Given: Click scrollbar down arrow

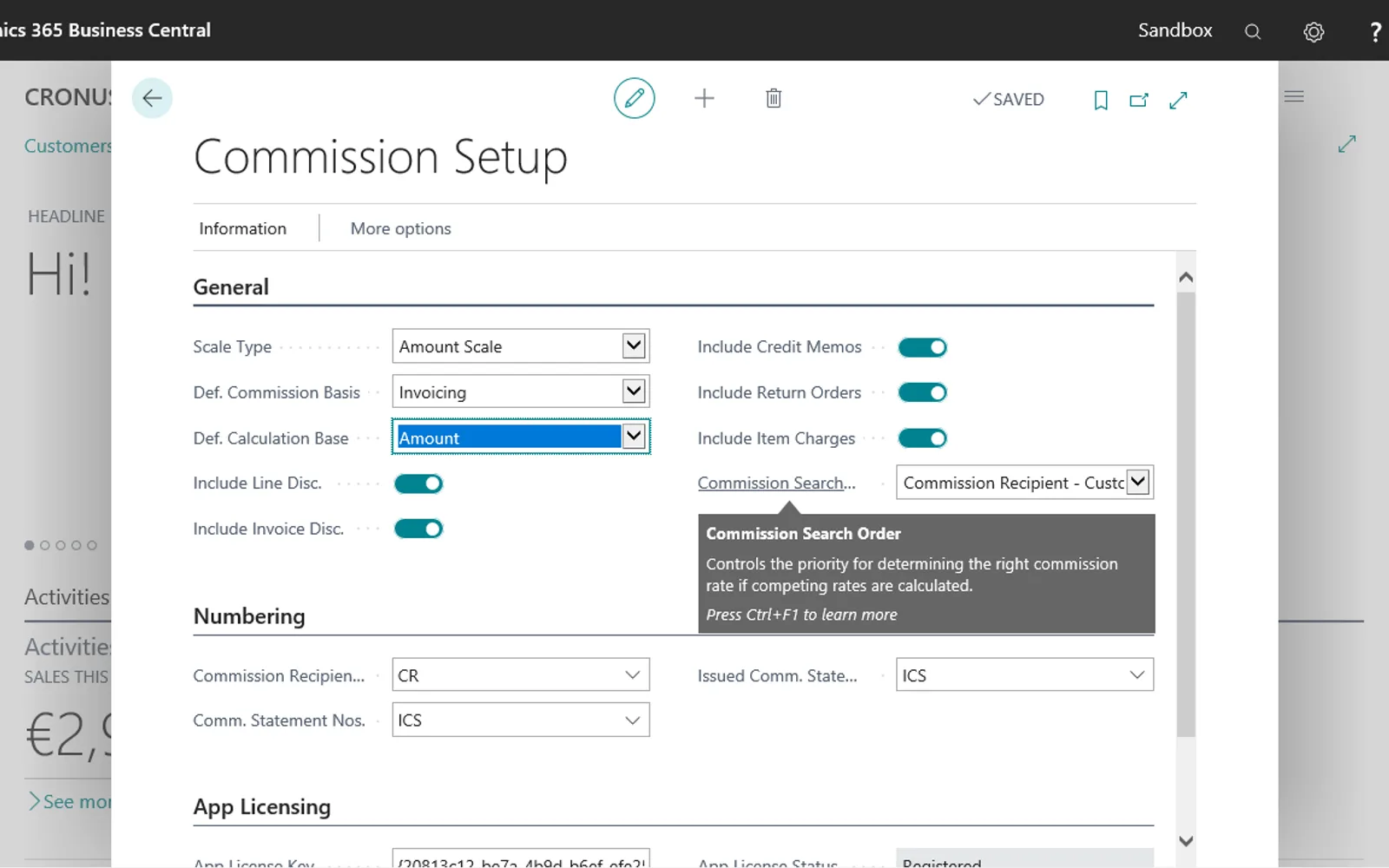Looking at the screenshot, I should (1186, 841).
